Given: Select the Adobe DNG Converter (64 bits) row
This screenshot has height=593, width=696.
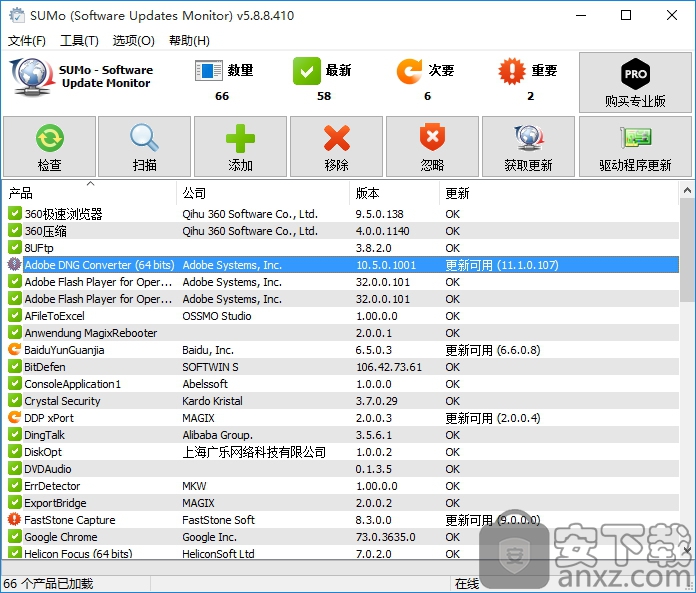Looking at the screenshot, I should 342,265.
